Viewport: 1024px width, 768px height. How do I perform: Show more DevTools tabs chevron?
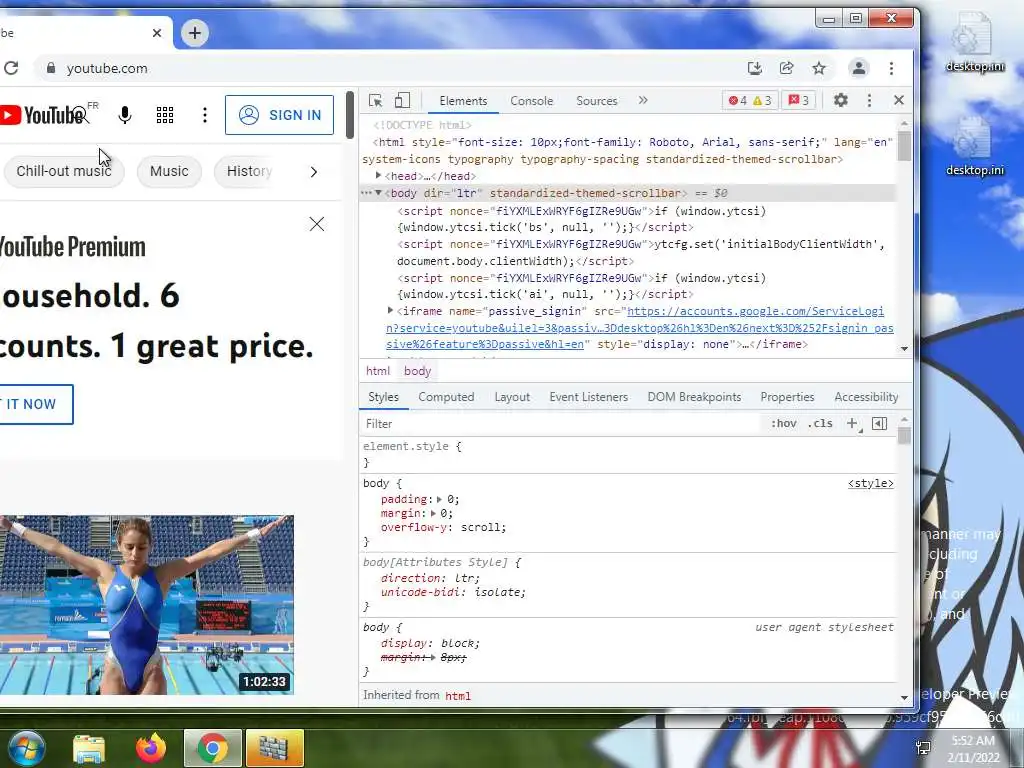643,100
